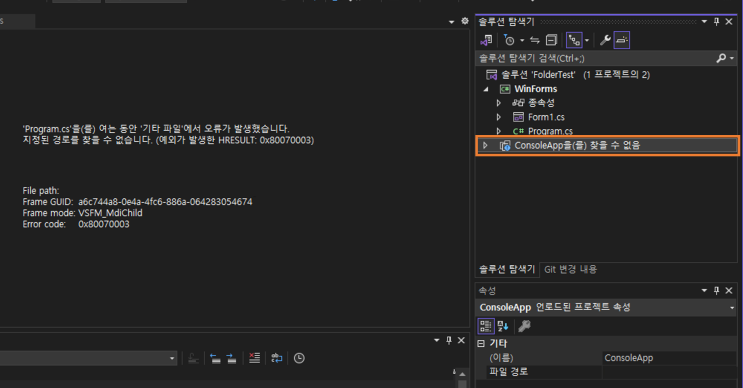Image resolution: width=743 pixels, height=388 pixels.
Task: Select the 솔루션 탐색기 bottom tab
Action: pyautogui.click(x=507, y=270)
